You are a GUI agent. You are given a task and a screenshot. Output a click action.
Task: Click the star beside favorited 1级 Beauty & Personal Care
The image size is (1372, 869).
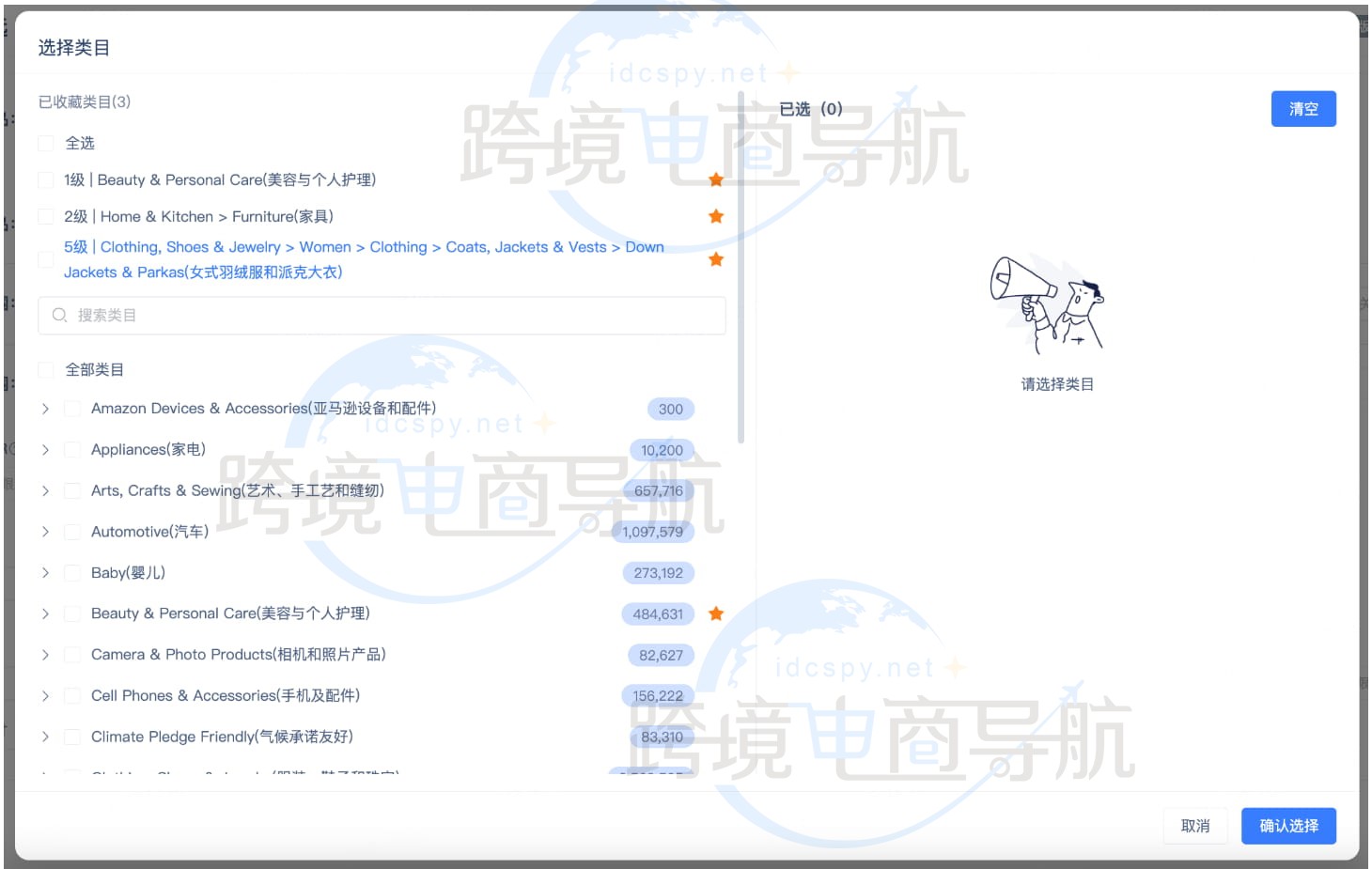pos(716,179)
